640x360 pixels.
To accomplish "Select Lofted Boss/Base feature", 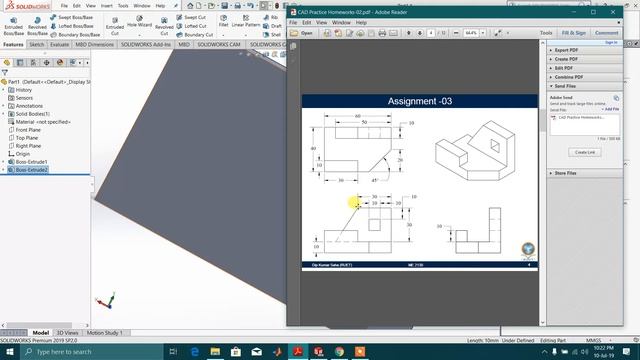I will (x=71, y=26).
